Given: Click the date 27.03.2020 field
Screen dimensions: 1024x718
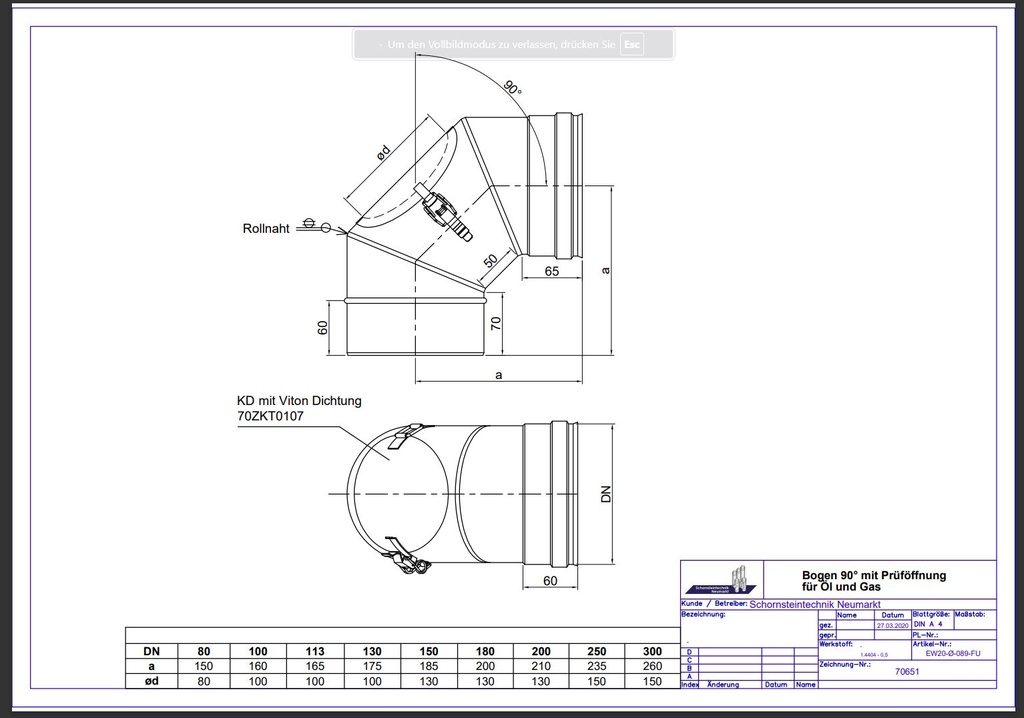Looking at the screenshot, I should (x=893, y=625).
